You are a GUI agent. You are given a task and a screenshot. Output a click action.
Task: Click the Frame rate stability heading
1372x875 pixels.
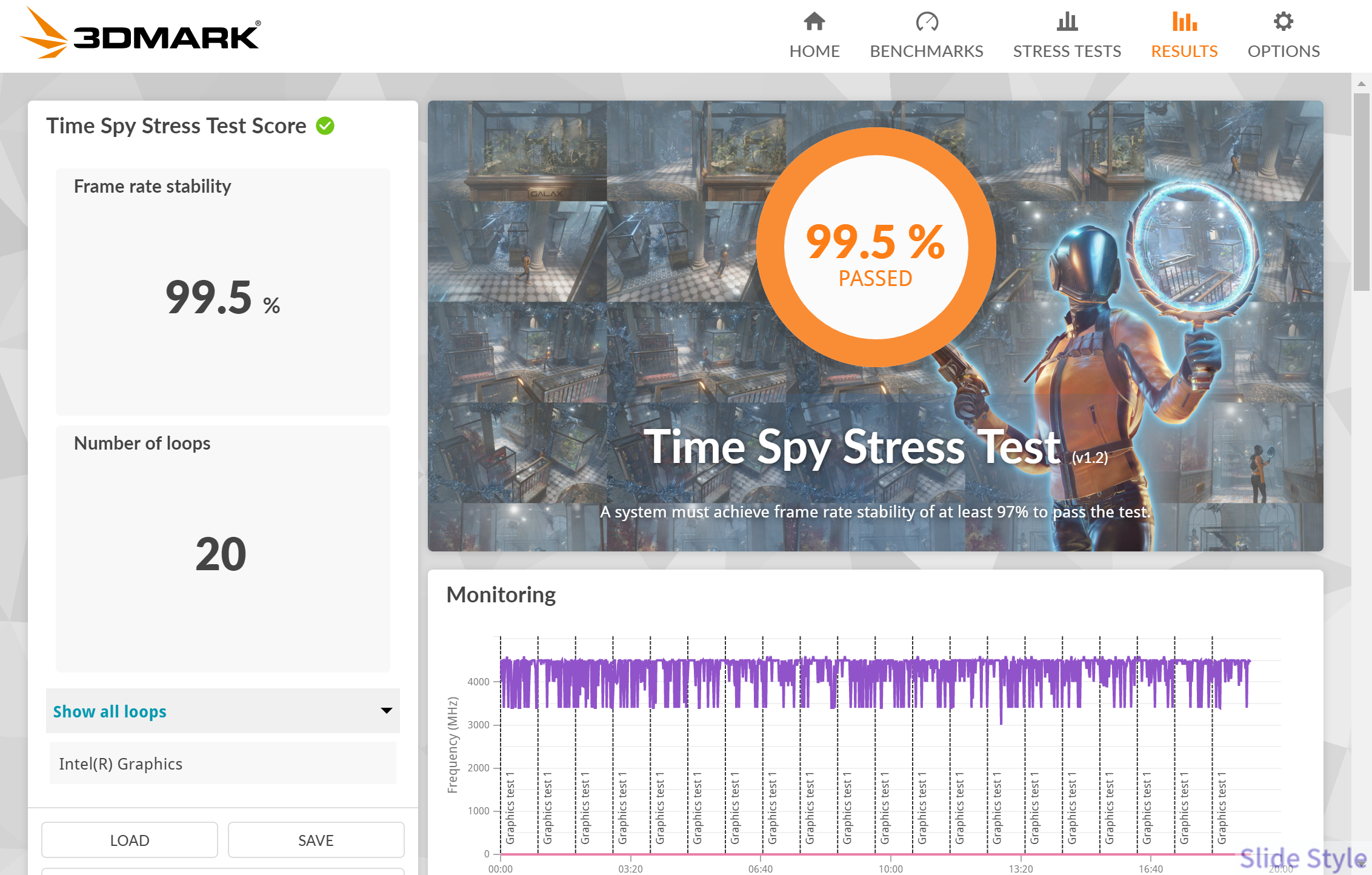click(x=152, y=187)
